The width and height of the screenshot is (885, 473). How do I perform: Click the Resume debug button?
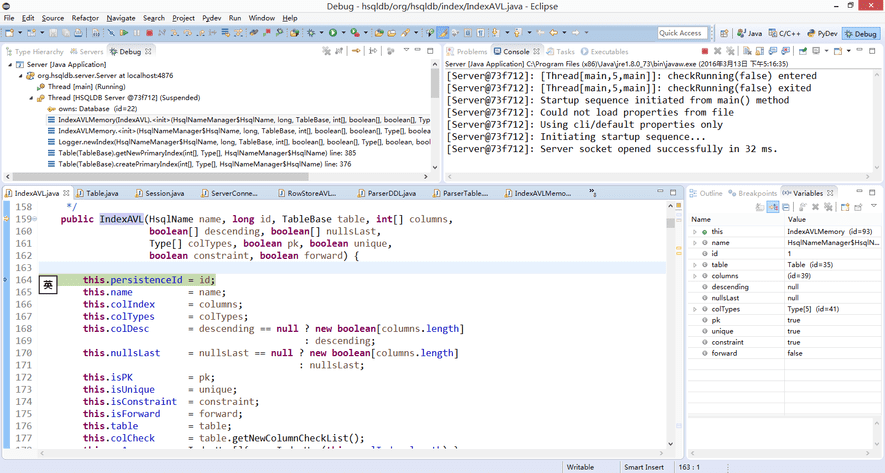[124, 33]
